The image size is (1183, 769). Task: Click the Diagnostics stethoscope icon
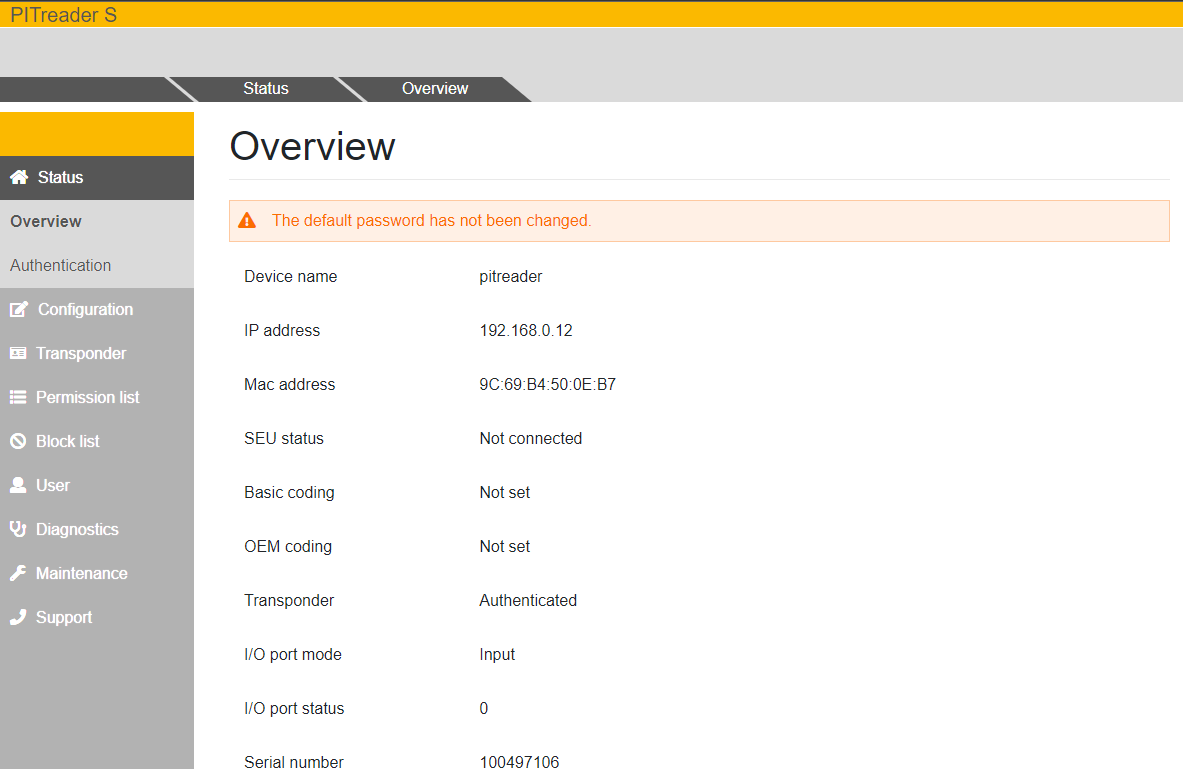click(18, 529)
